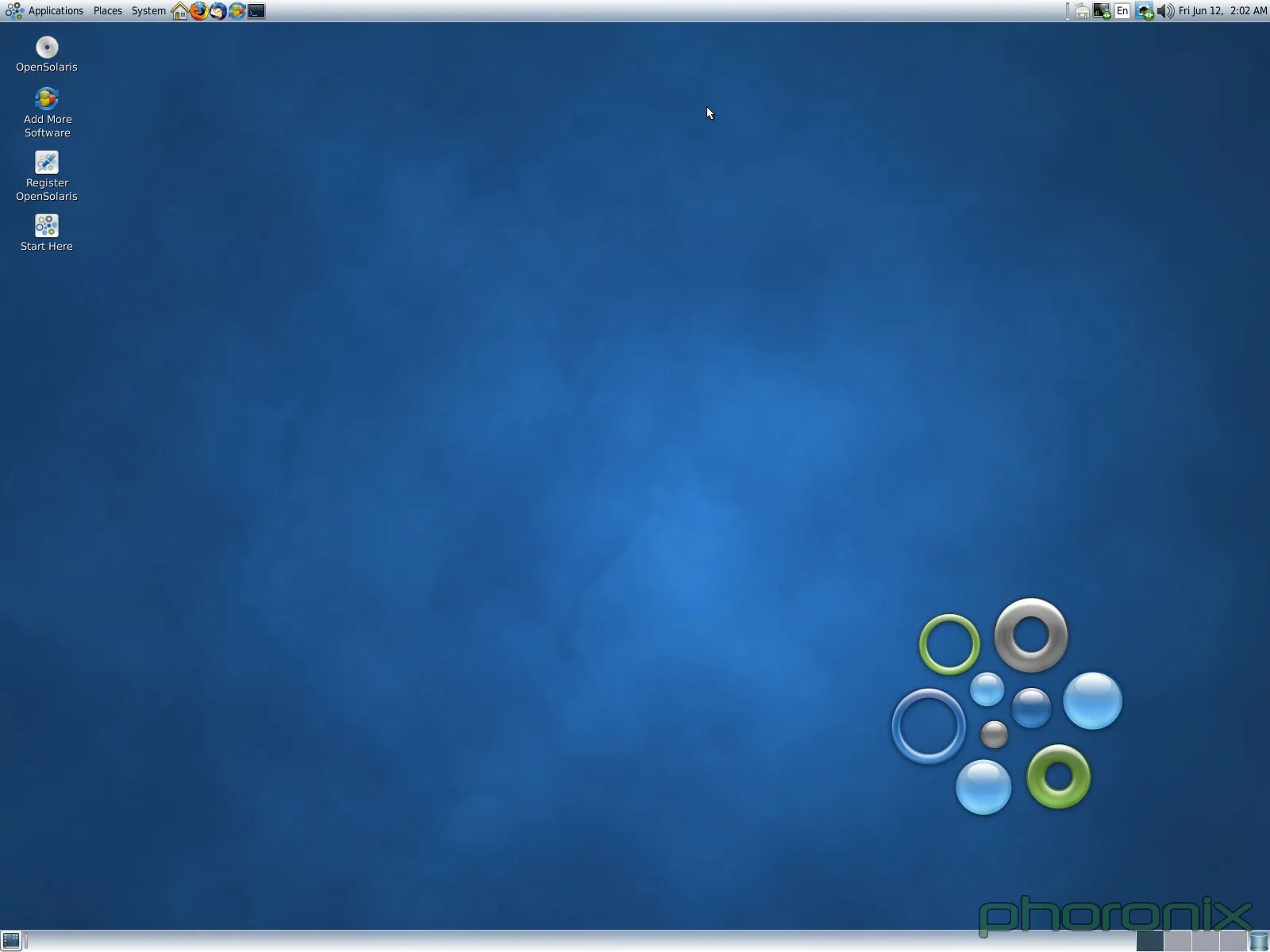Open the clock showing Fri Jun 12
1270x952 pixels.
[x=1222, y=11]
